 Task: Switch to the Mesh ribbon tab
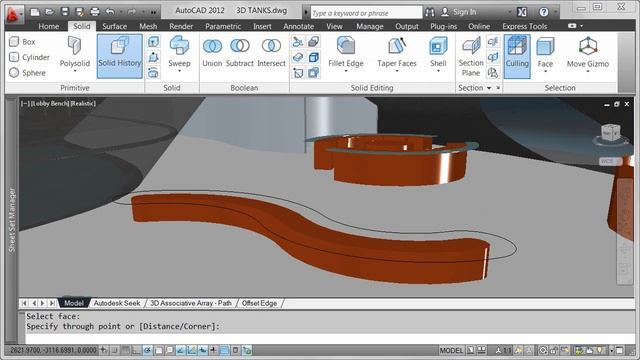coord(148,26)
